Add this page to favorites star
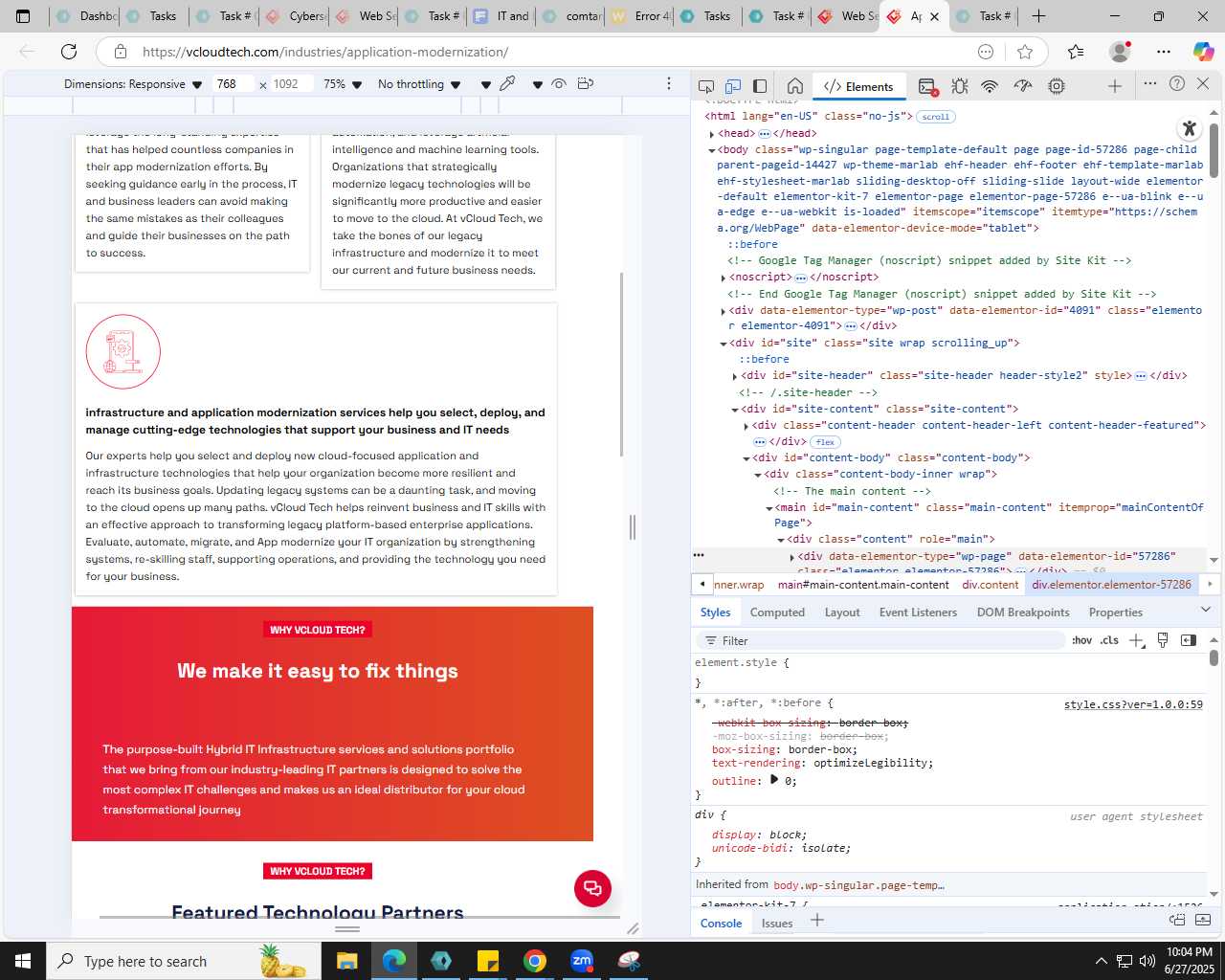Image resolution: width=1225 pixels, height=980 pixels. [1025, 52]
